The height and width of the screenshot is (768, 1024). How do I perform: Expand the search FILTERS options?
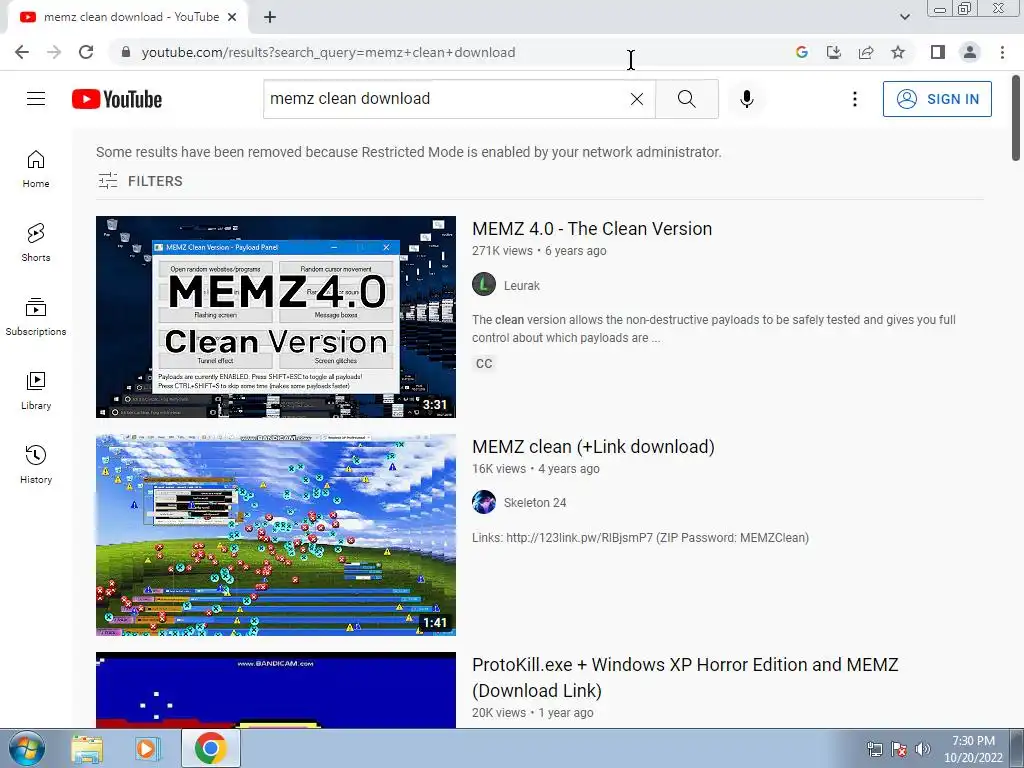[140, 181]
